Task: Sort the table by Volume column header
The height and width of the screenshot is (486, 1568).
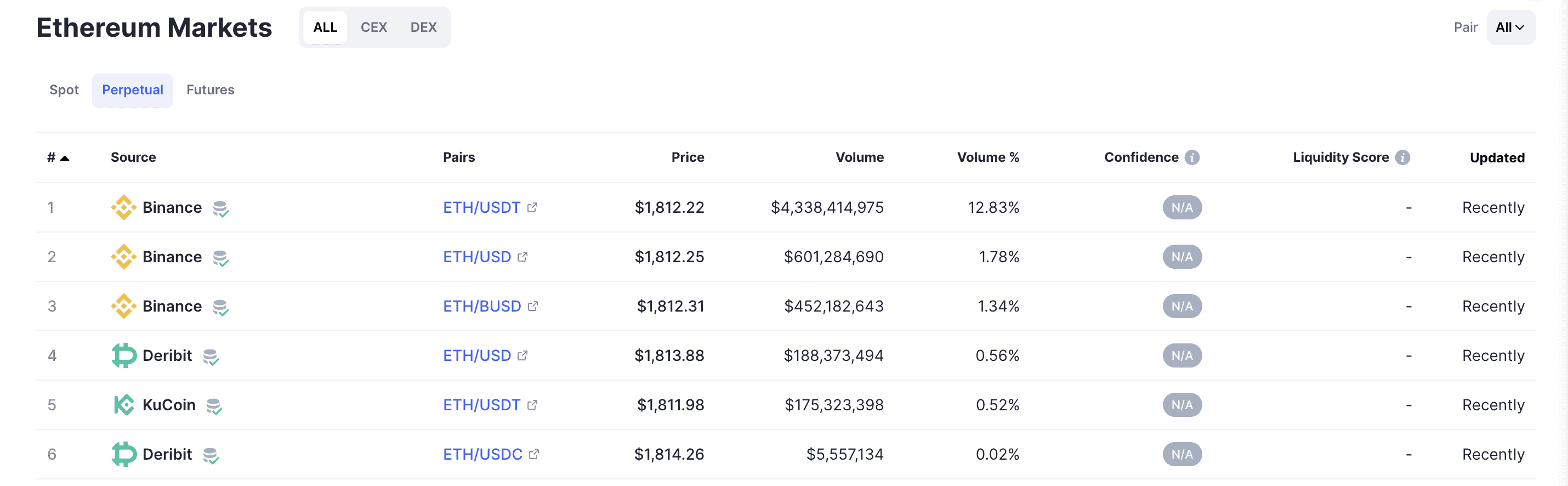Action: [x=859, y=158]
